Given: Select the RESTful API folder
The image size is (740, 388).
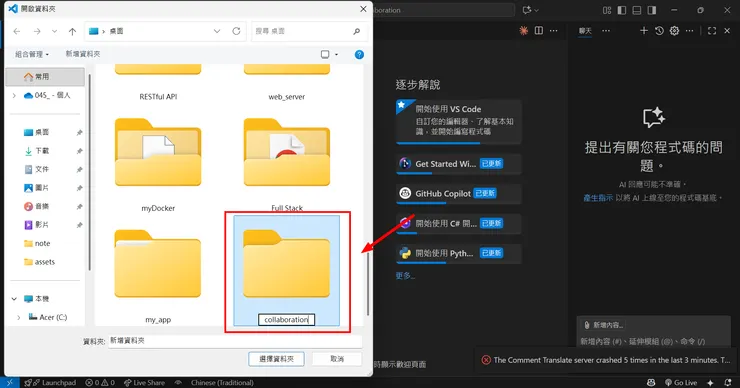Looking at the screenshot, I should (x=158, y=83).
